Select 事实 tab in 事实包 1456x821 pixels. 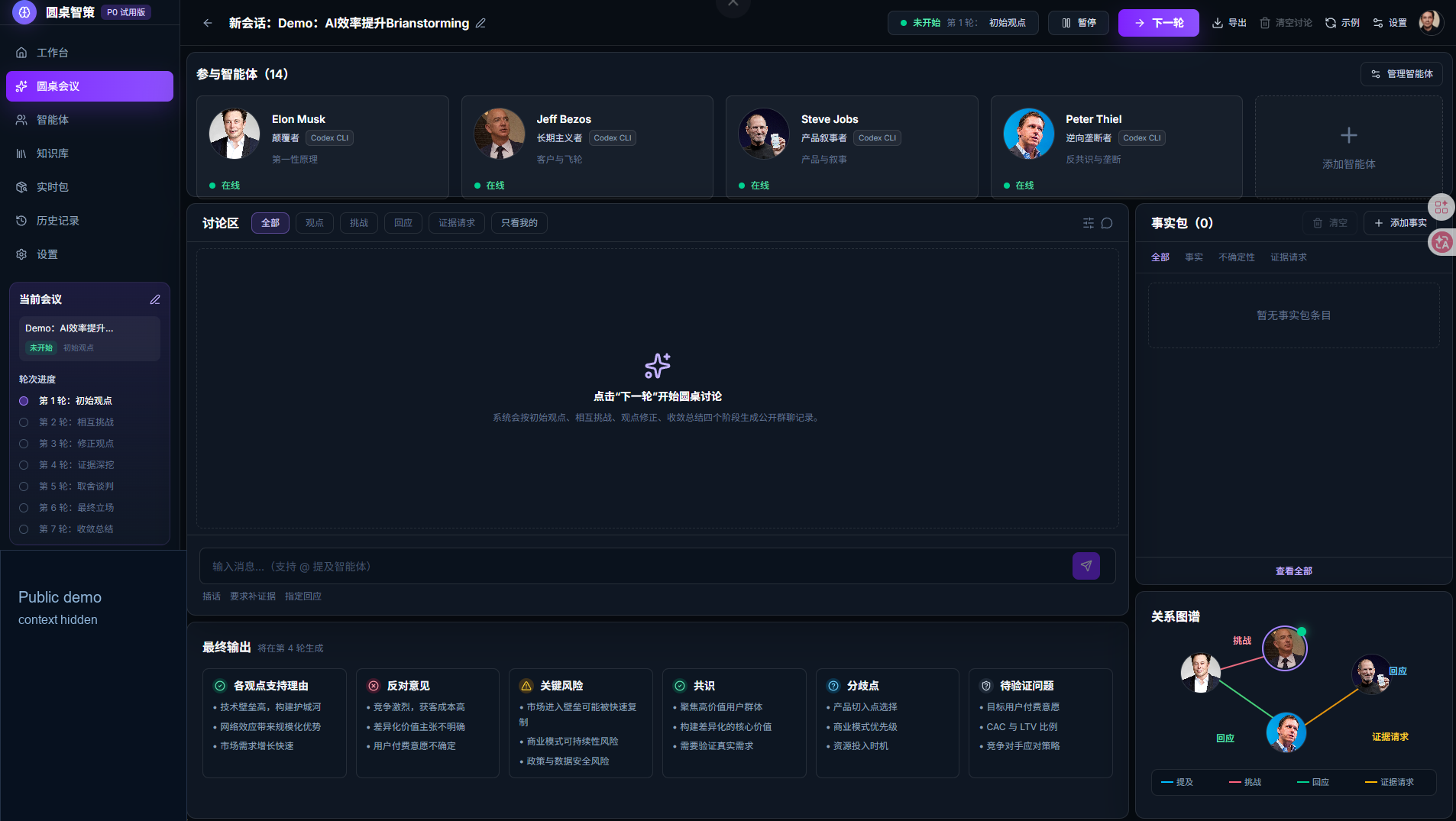click(1194, 257)
